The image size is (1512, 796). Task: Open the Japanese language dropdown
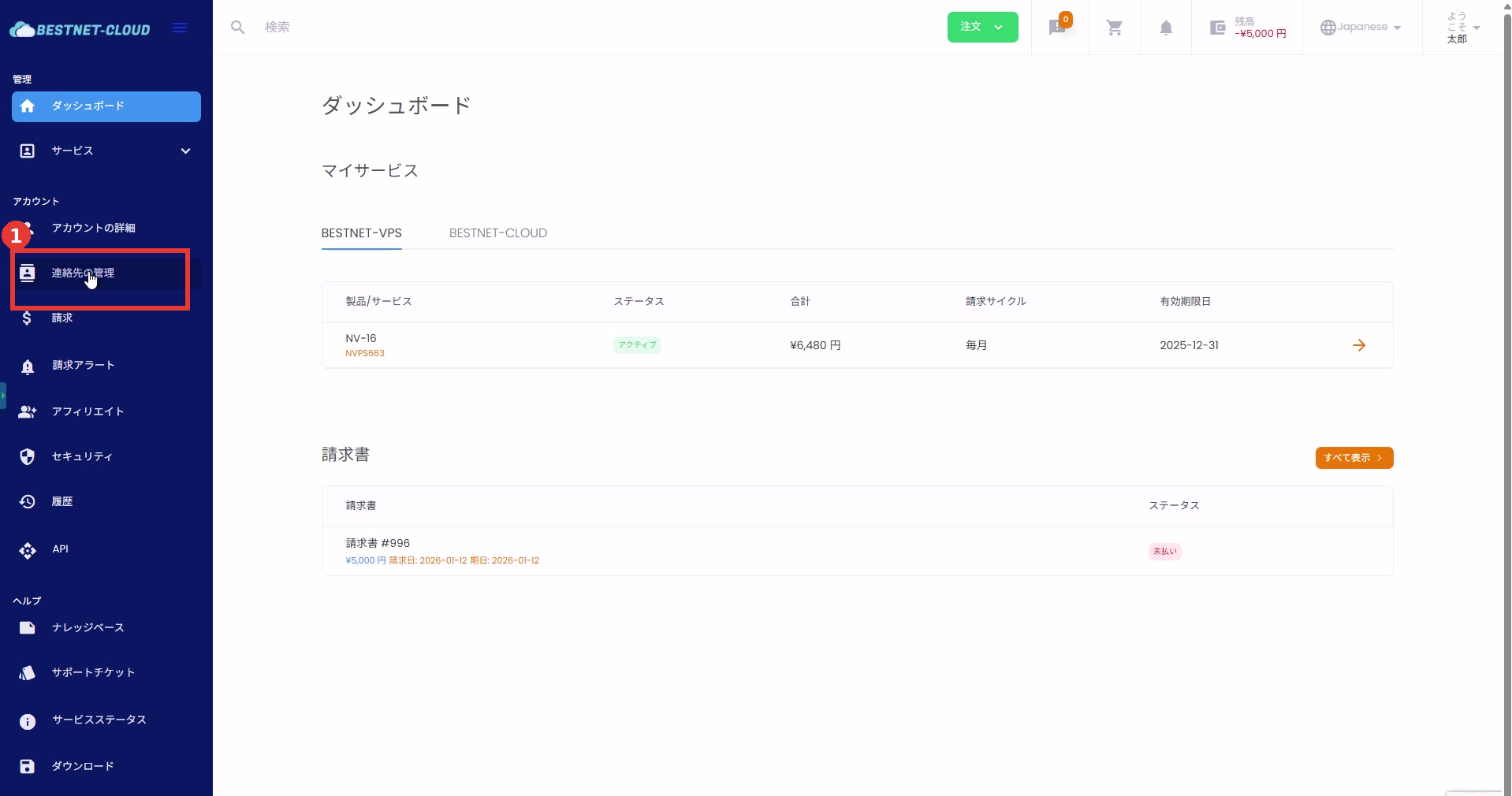pyautogui.click(x=1361, y=28)
